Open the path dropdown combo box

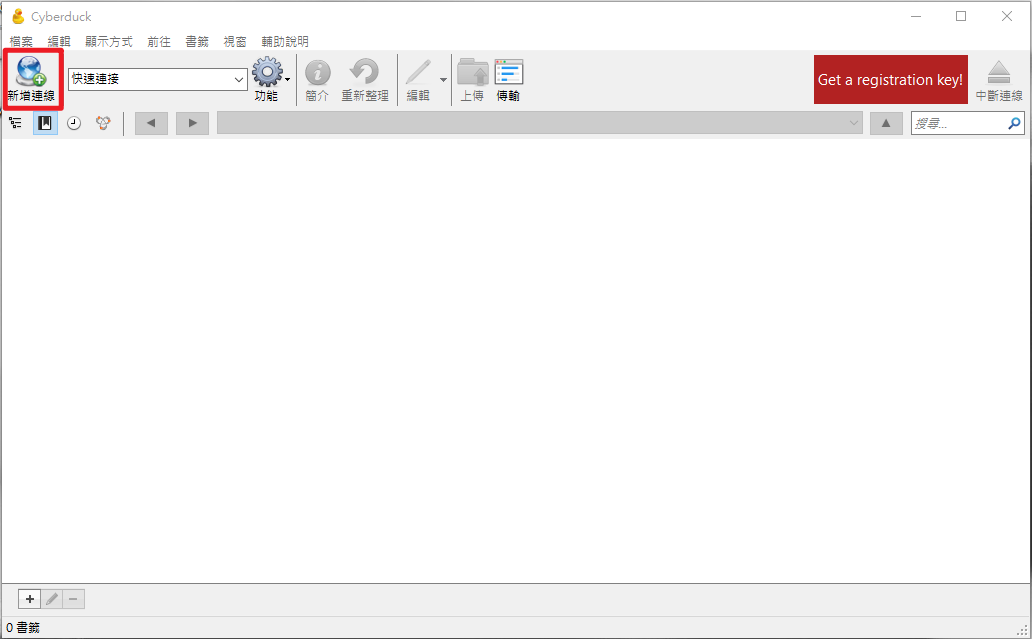click(x=540, y=123)
